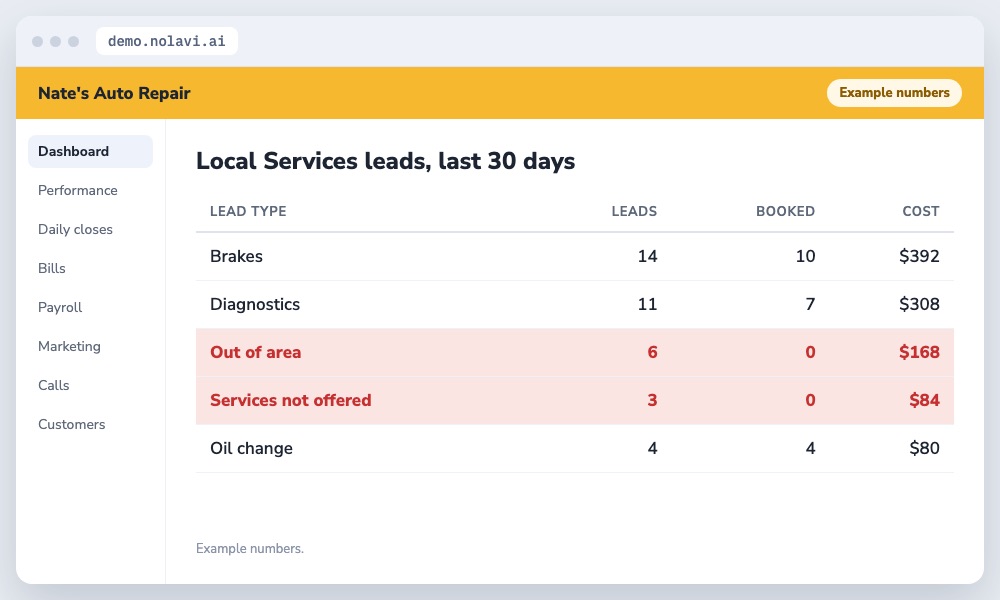The height and width of the screenshot is (600, 1000).
Task: Select the Services not offered row label
Action: (x=291, y=400)
